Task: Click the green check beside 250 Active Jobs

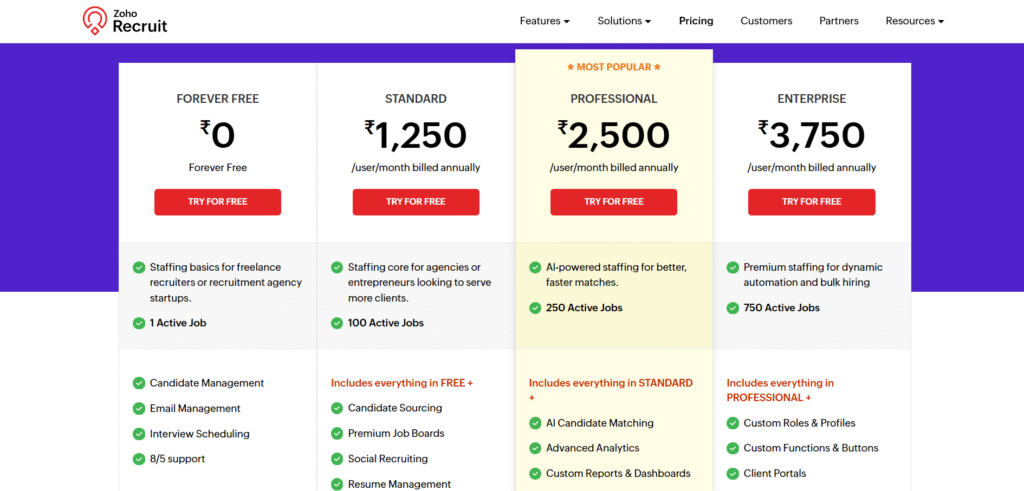Action: [x=535, y=308]
